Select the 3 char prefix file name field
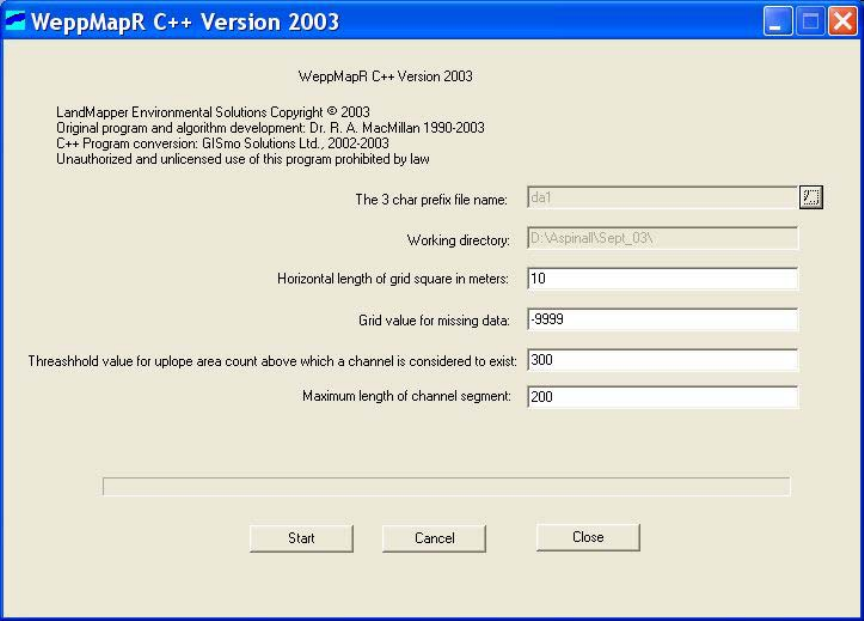 [x=662, y=197]
